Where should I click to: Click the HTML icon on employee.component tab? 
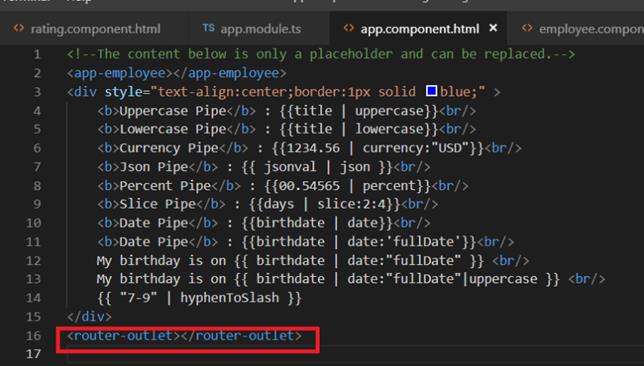click(x=527, y=28)
